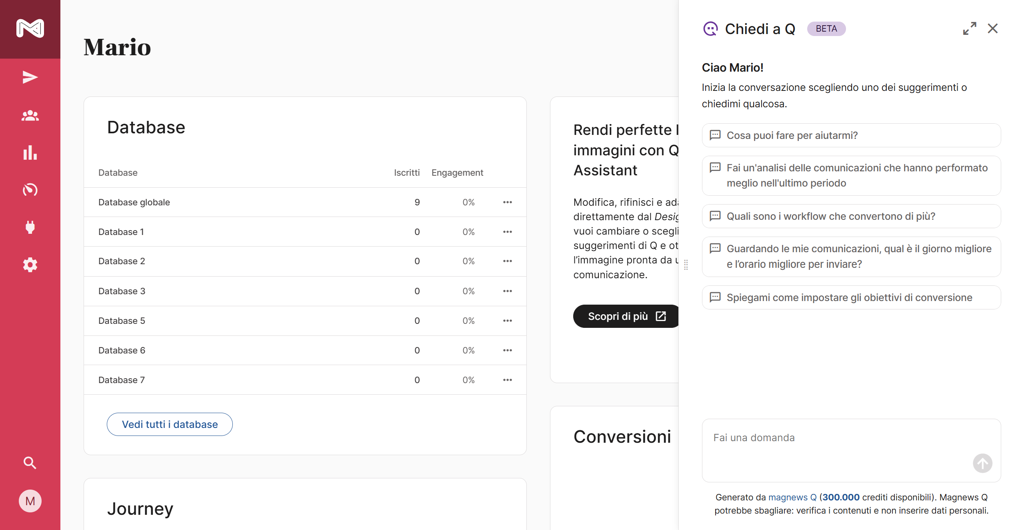Open the magnews Q link
Viewport: 1024px width, 530px height.
(x=792, y=497)
